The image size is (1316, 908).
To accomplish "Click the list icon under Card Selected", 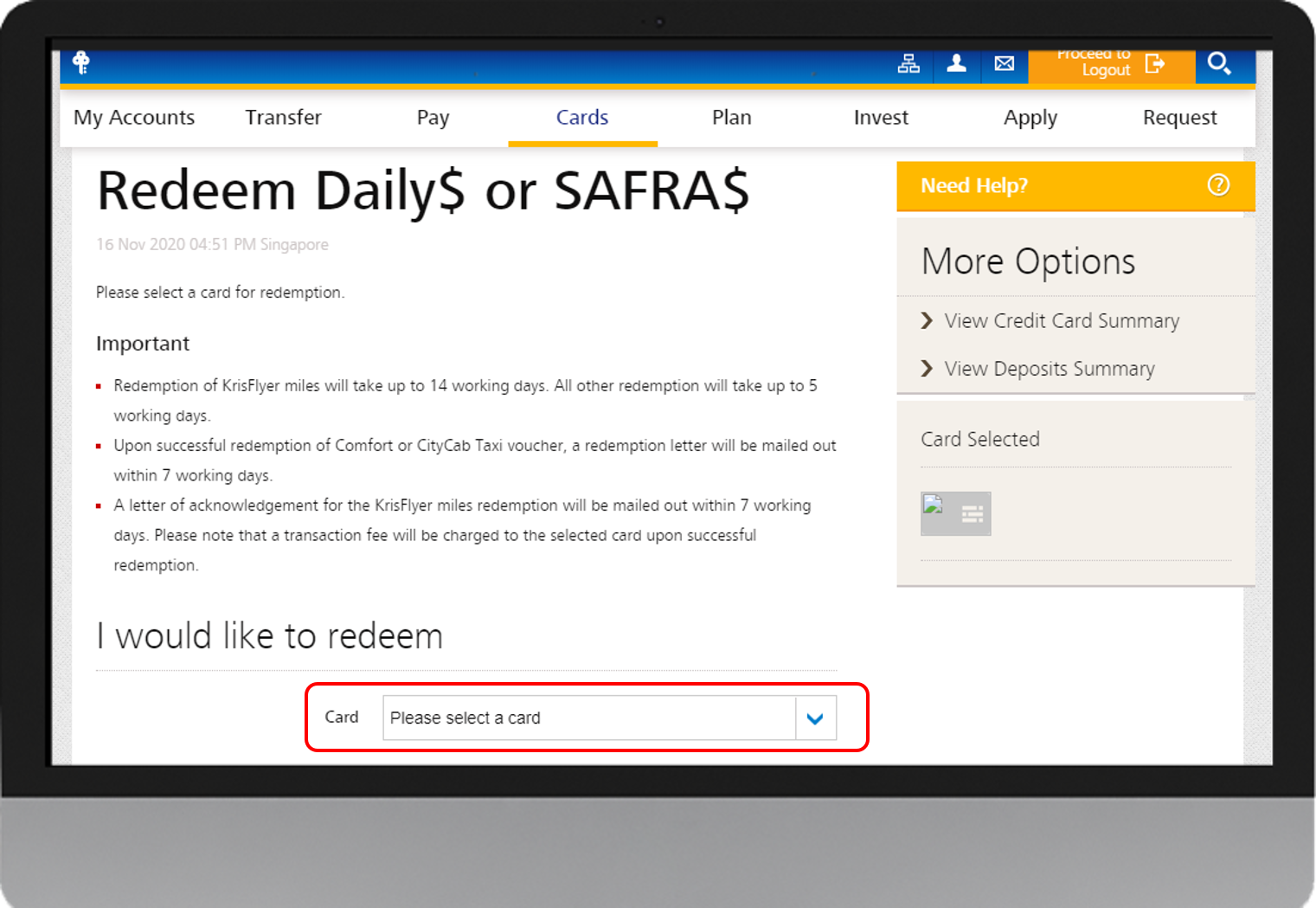I will pyautogui.click(x=973, y=515).
